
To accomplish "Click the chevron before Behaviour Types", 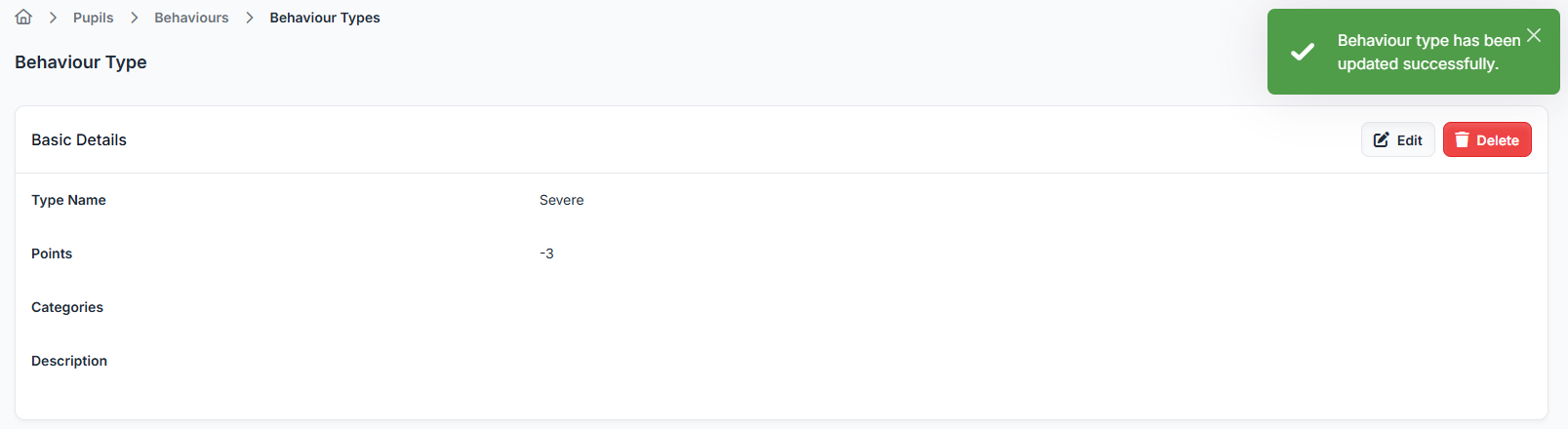I will [250, 18].
